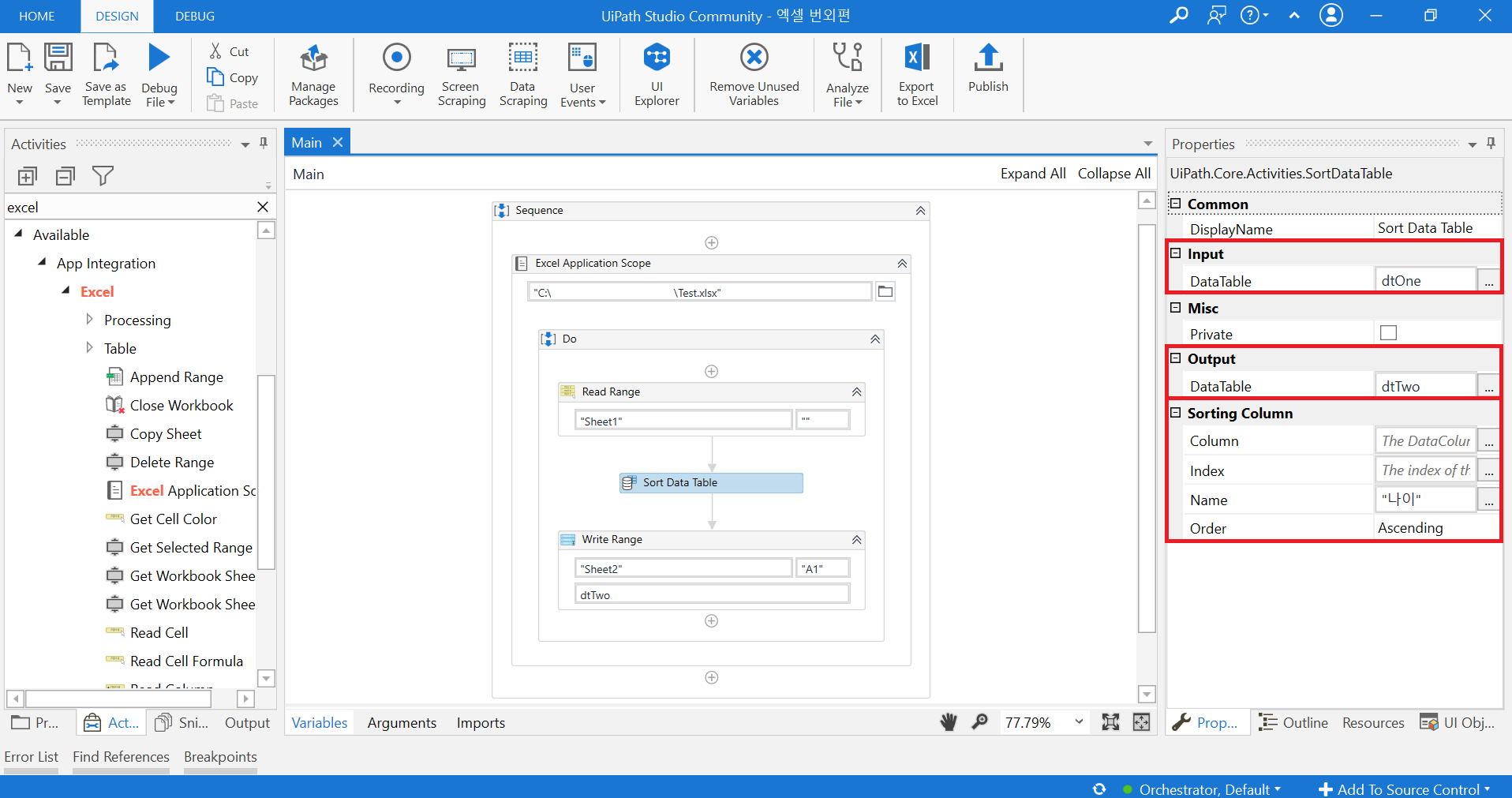Collapse the Do container
Screen dimensions: 1512x798
(875, 339)
